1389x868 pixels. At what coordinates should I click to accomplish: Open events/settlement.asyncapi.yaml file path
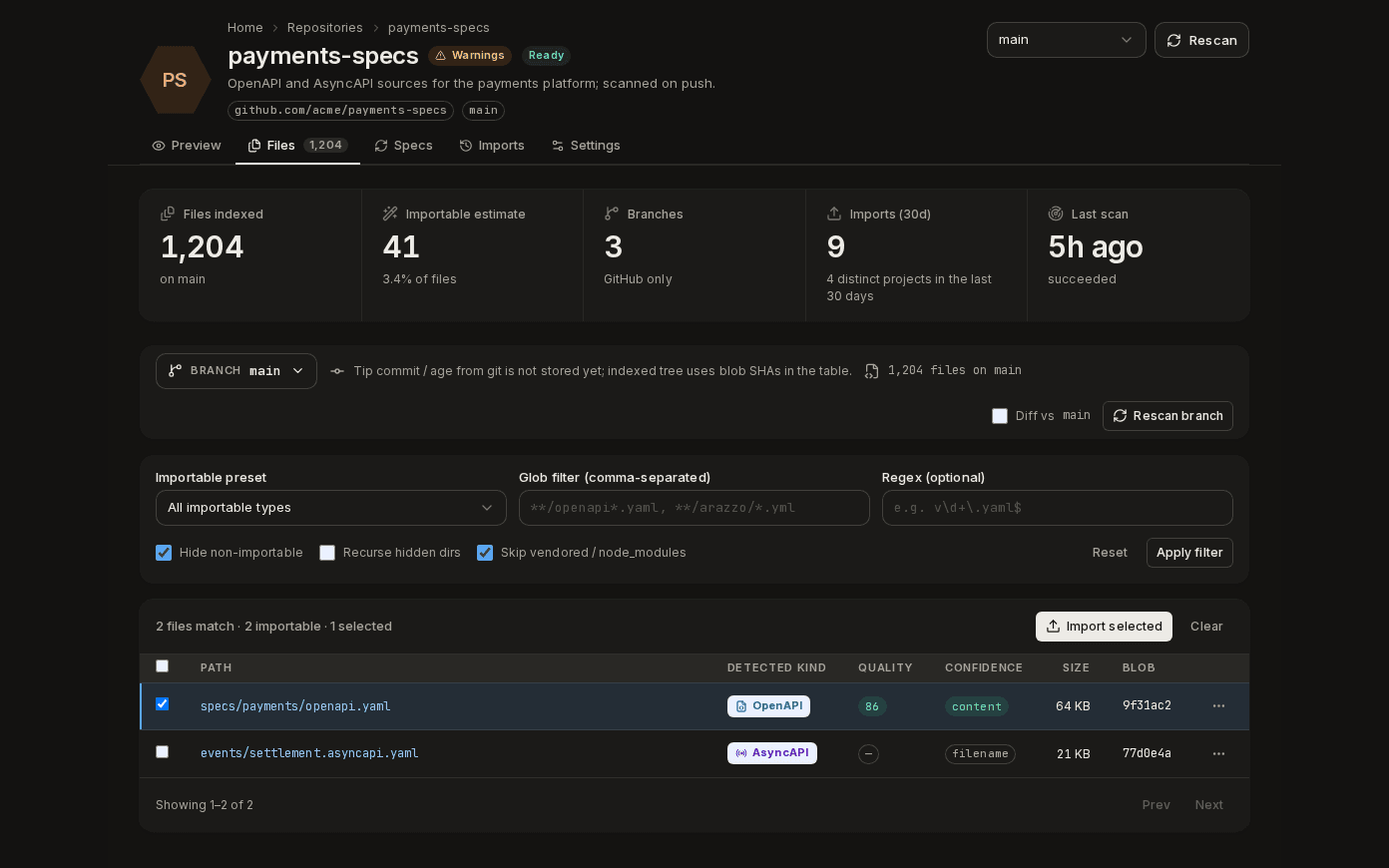pos(309,753)
